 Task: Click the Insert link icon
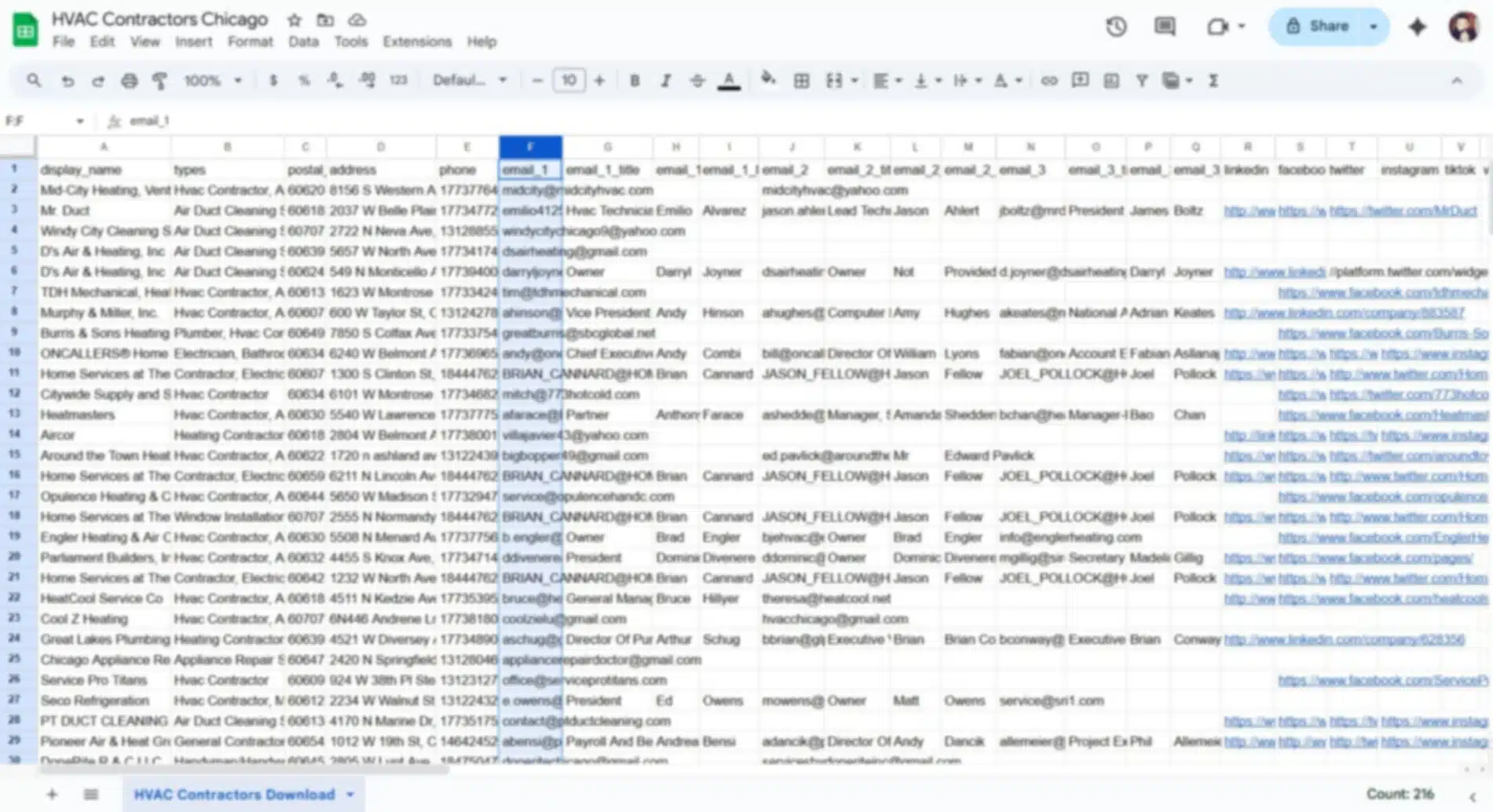tap(1048, 81)
